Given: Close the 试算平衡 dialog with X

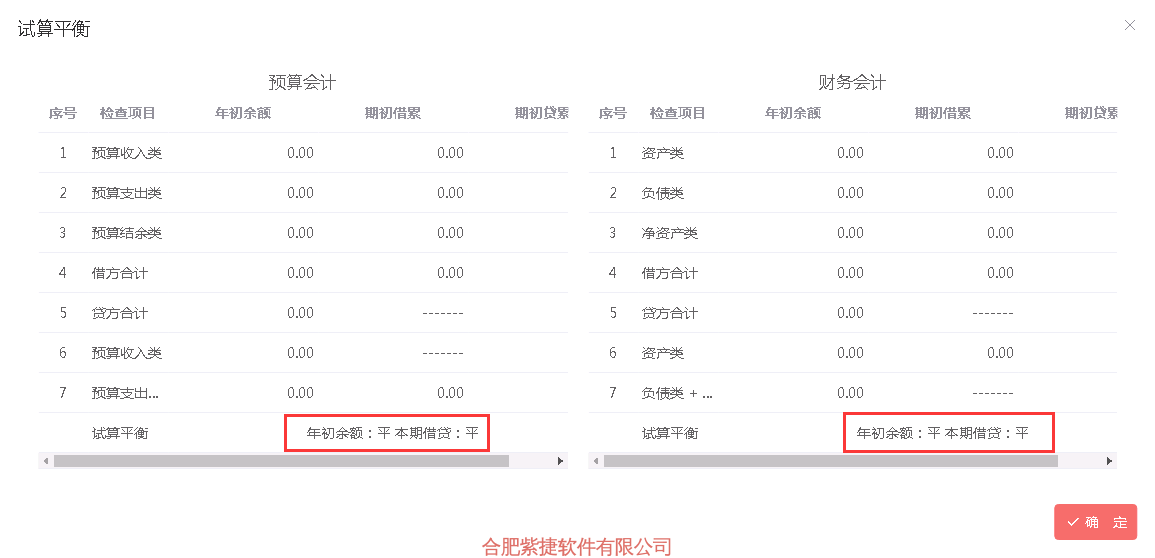Looking at the screenshot, I should (1129, 25).
